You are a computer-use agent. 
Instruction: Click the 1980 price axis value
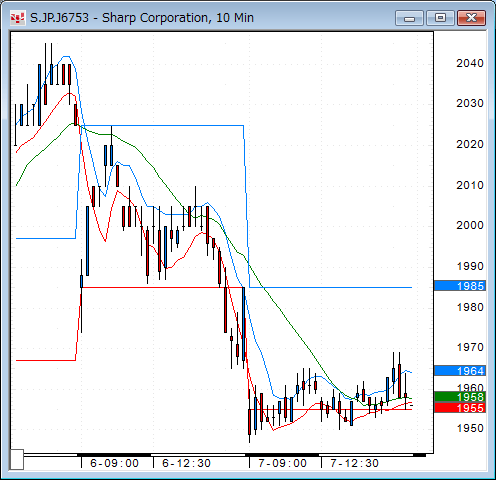470,307
